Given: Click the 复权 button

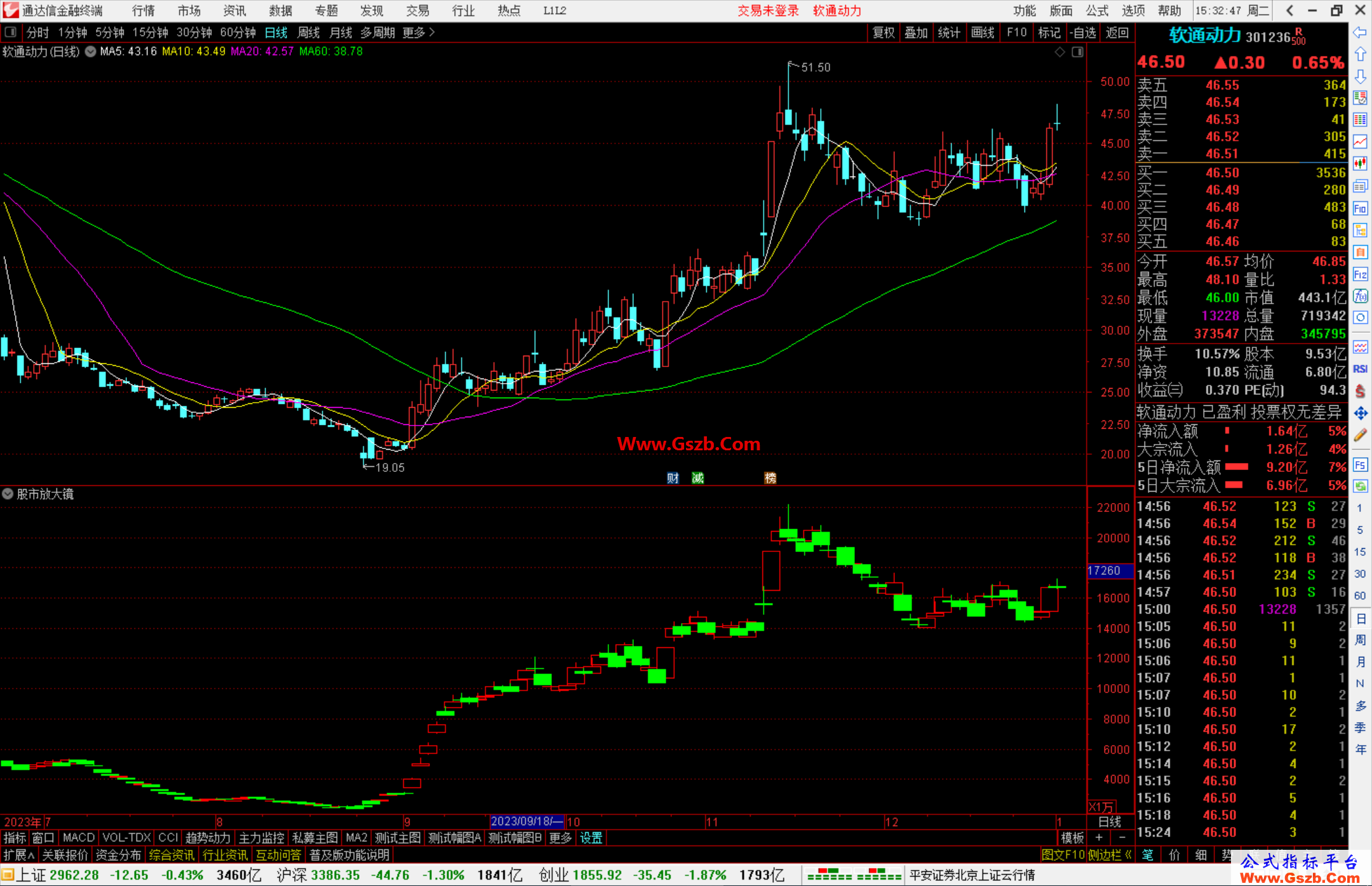Looking at the screenshot, I should [883, 32].
